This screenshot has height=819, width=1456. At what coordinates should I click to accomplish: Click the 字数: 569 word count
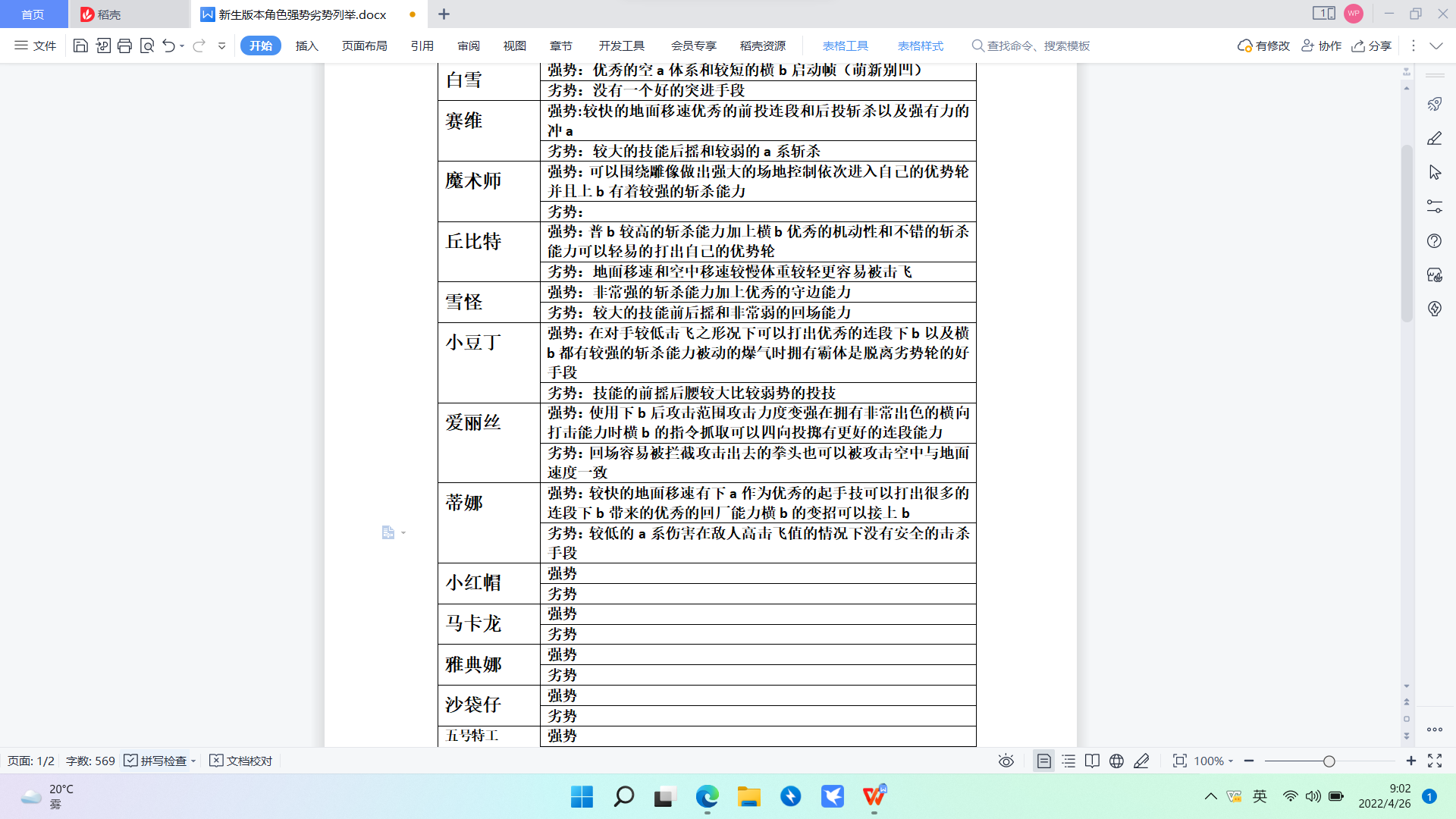click(90, 761)
